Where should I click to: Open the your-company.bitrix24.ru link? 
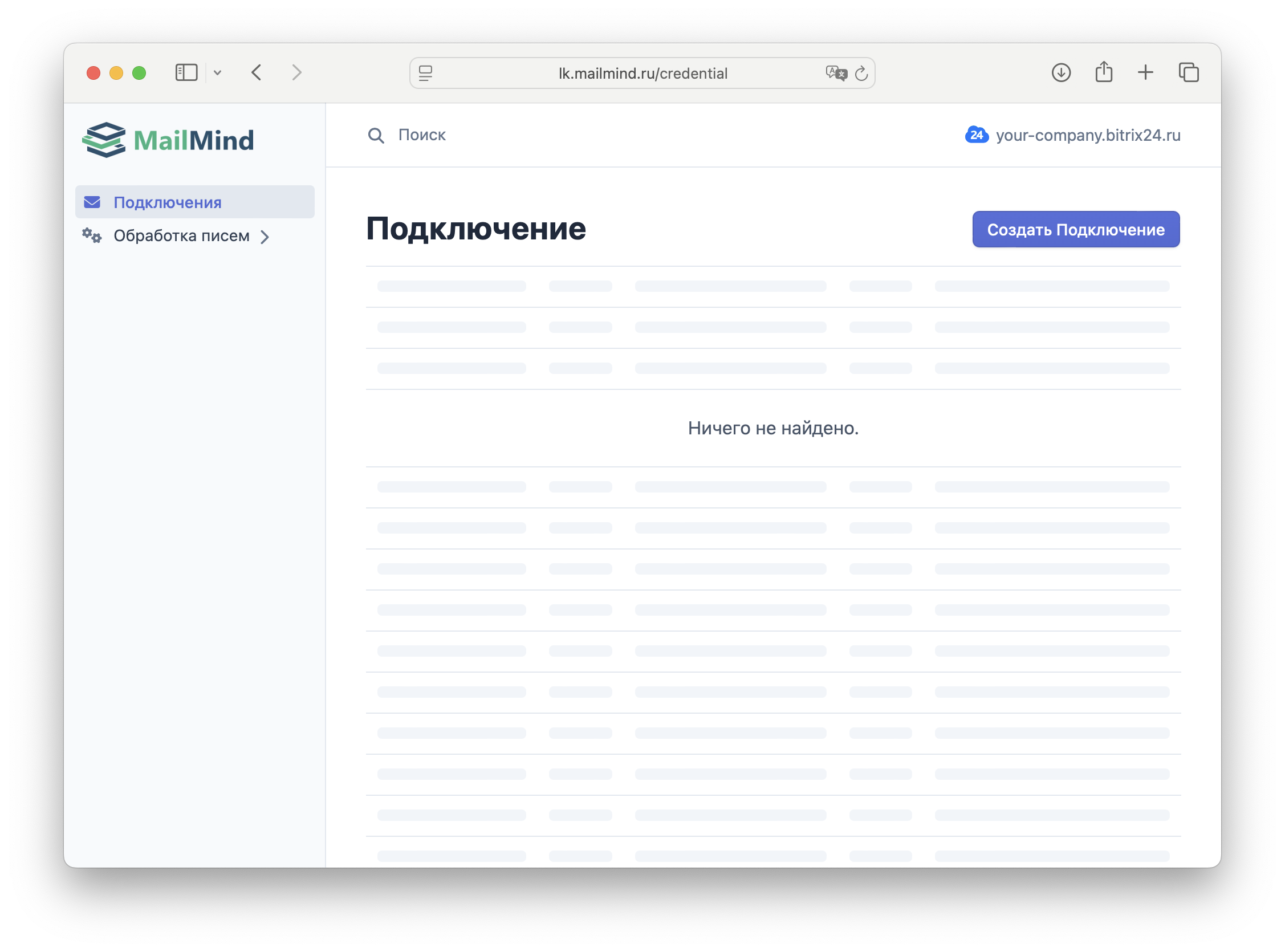[x=1087, y=135]
